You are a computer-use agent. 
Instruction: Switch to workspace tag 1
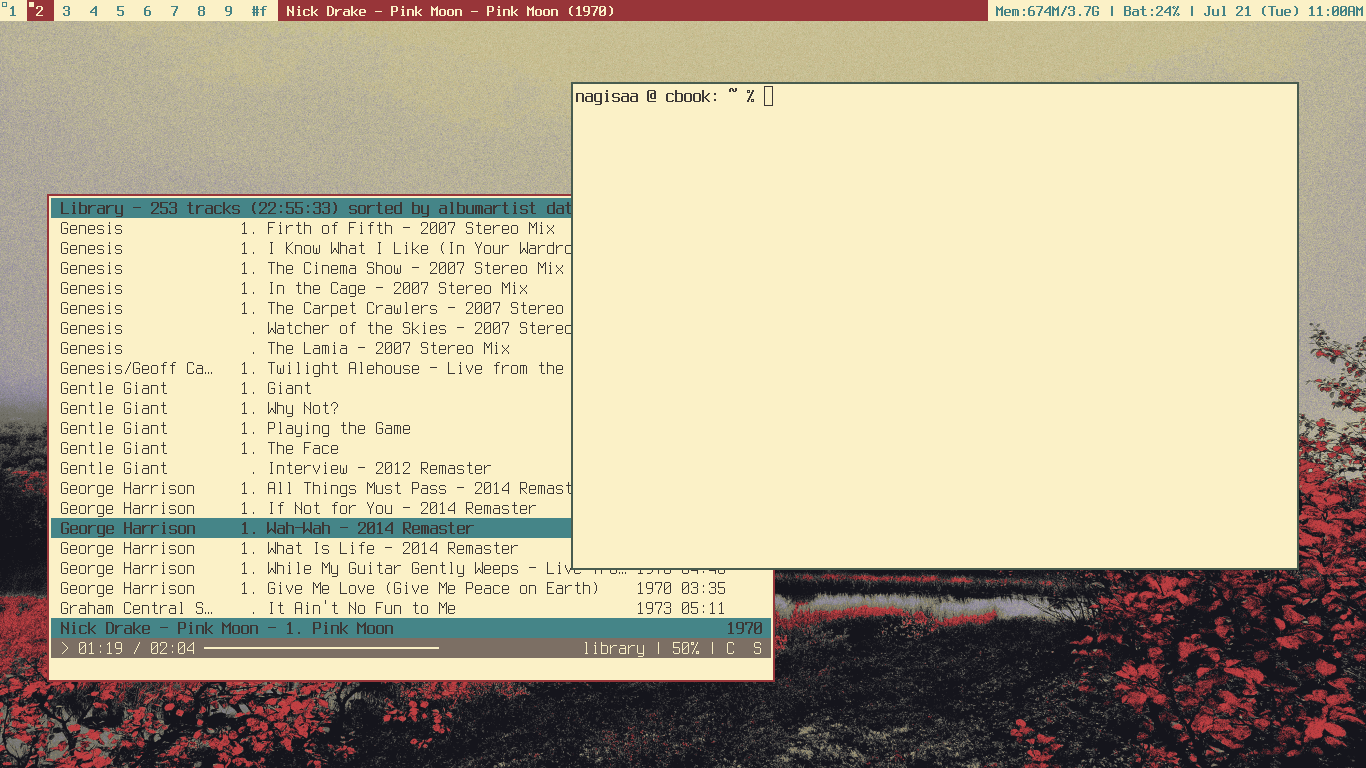[x=13, y=11]
